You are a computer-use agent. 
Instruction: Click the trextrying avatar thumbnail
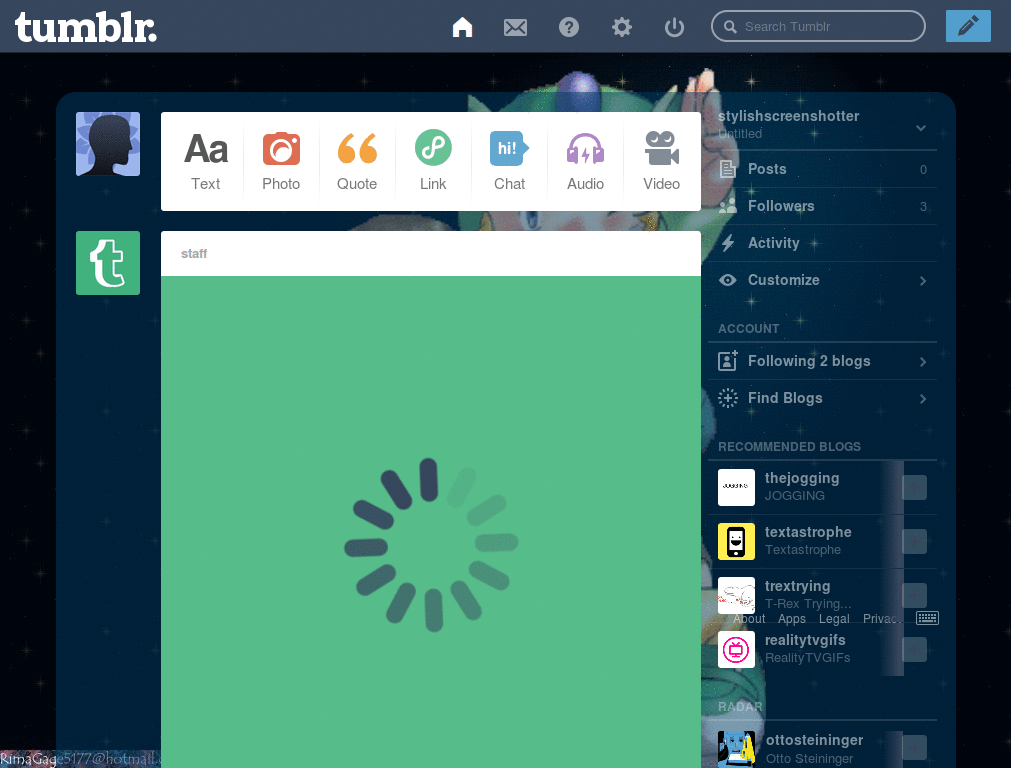click(x=736, y=595)
